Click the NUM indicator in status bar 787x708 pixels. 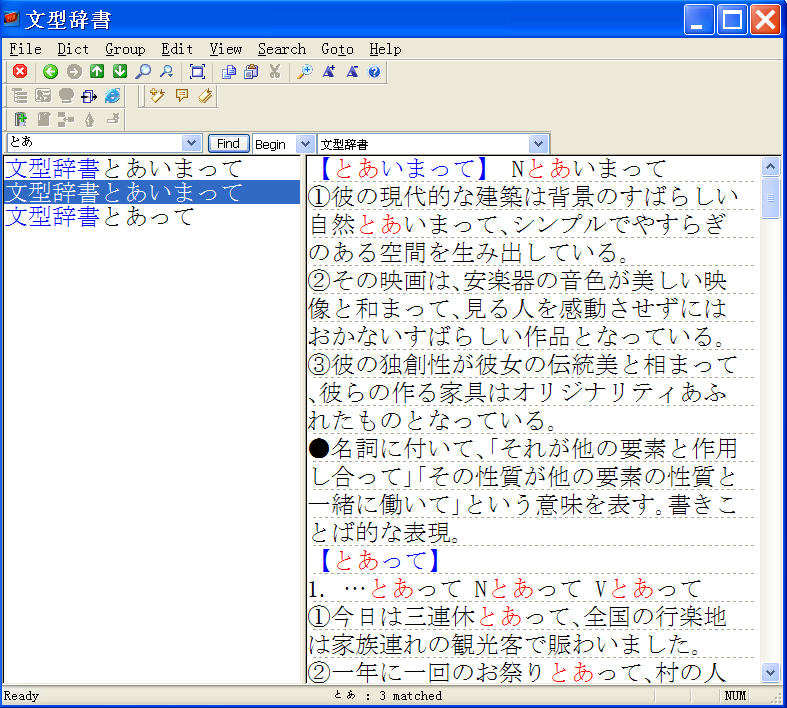point(735,696)
